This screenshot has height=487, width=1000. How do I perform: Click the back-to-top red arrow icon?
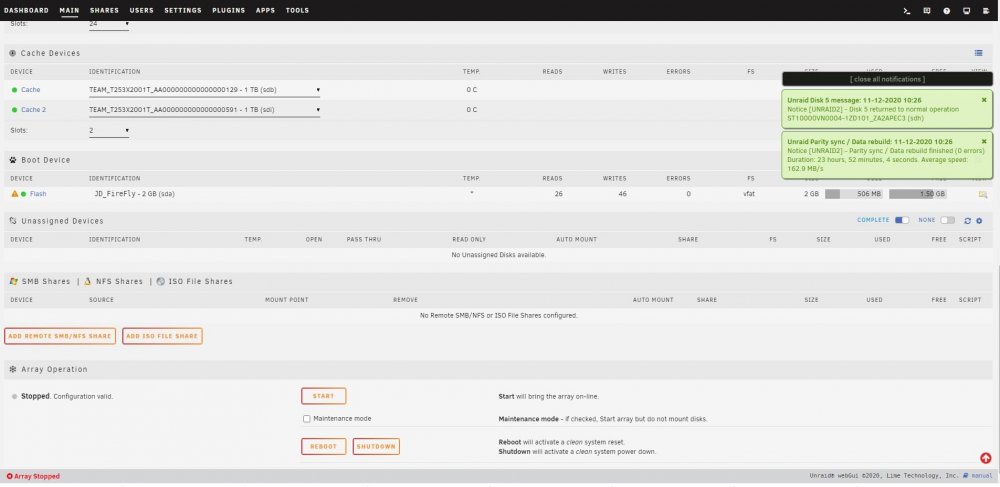coord(986,458)
